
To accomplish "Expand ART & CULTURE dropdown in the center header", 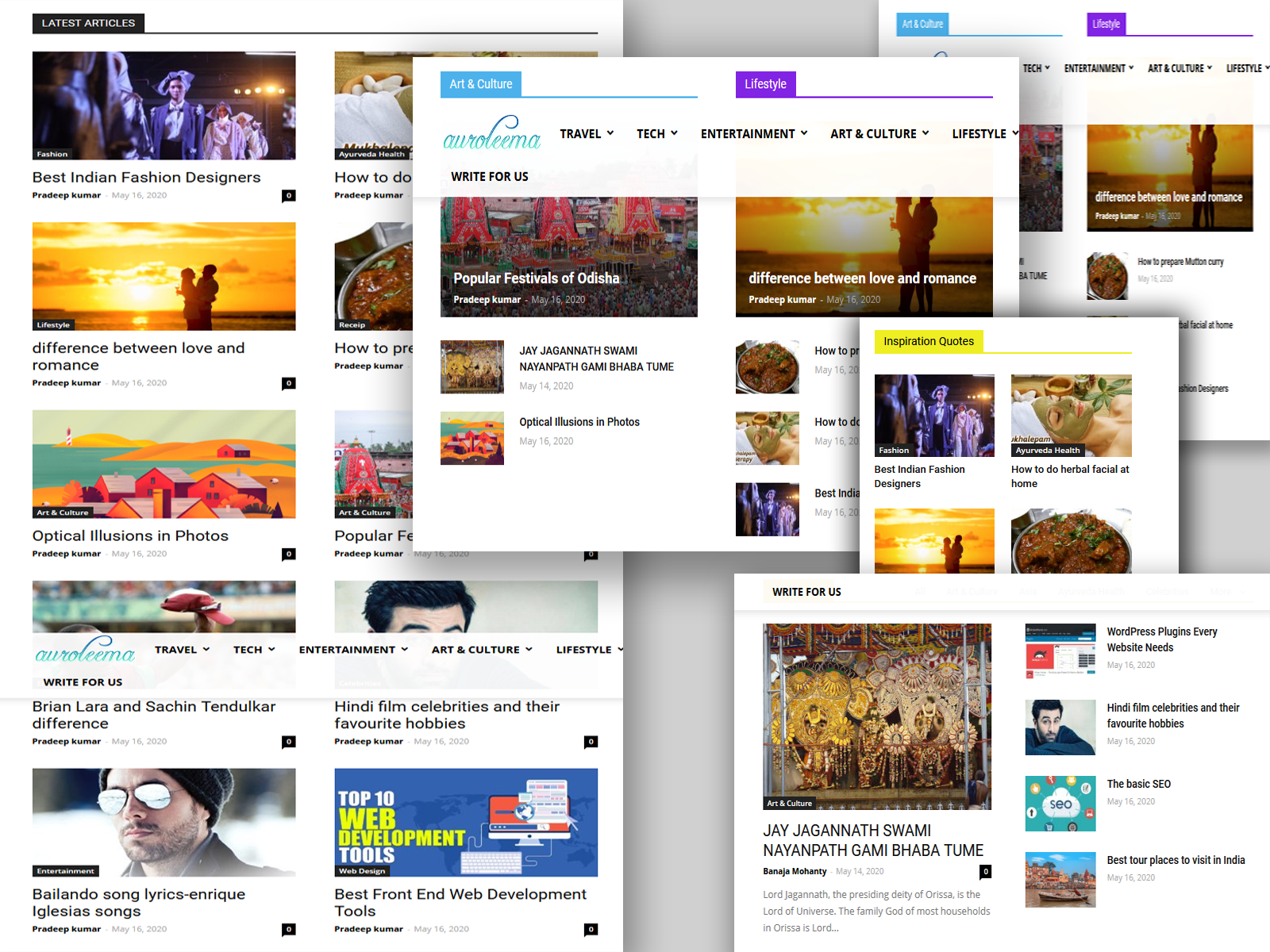I will coord(879,134).
